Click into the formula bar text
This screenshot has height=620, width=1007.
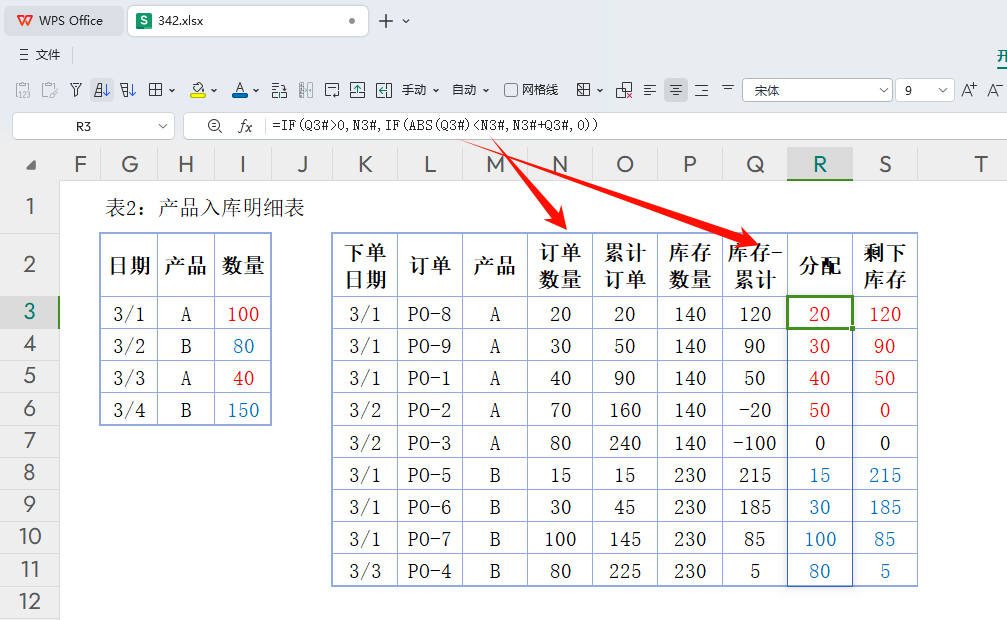(x=435, y=125)
